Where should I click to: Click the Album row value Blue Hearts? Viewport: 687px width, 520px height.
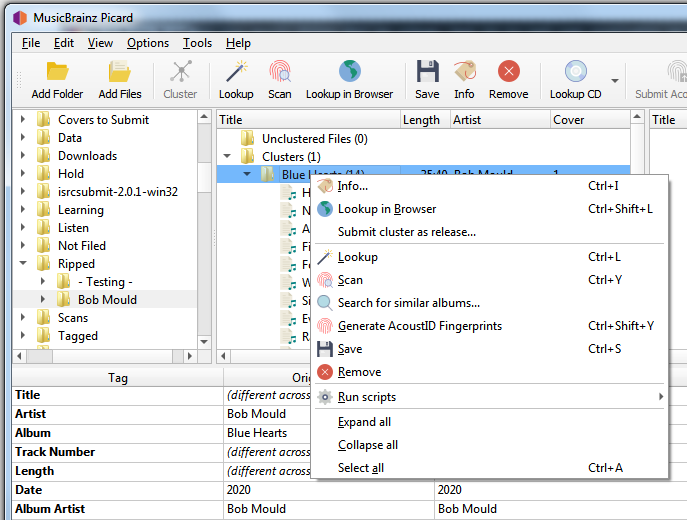coord(257,433)
